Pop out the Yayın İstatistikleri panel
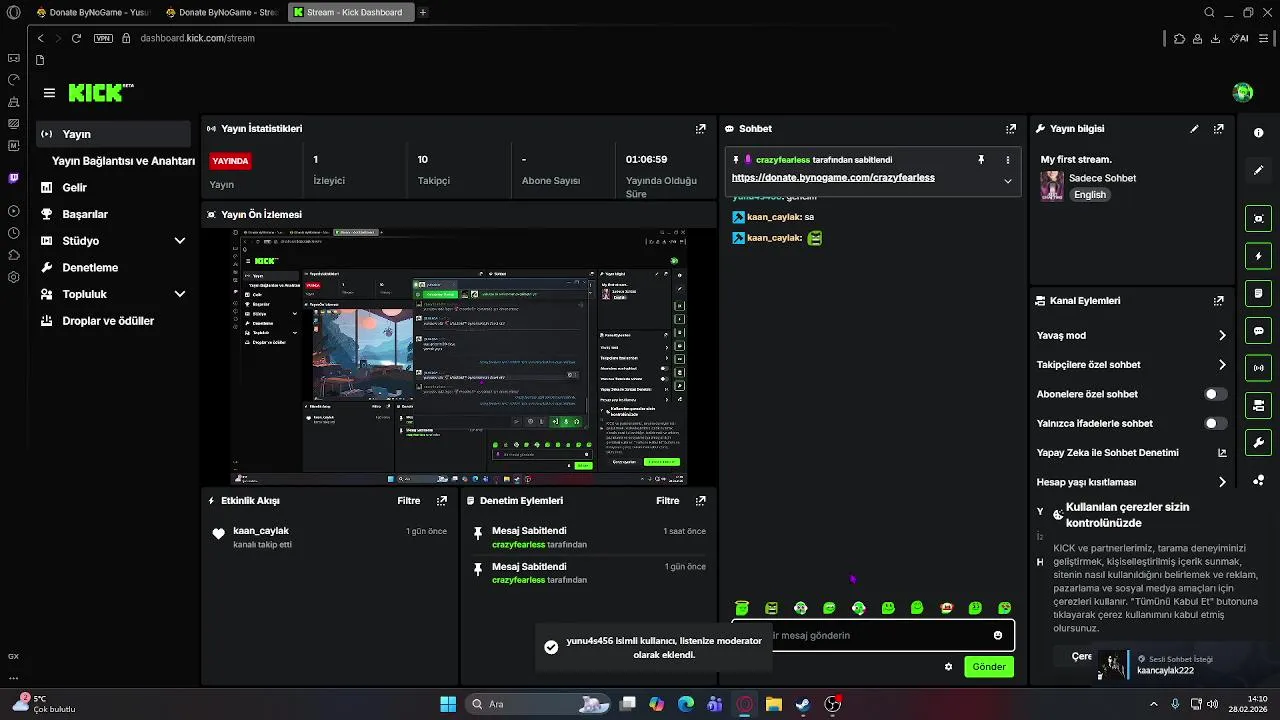 click(x=701, y=129)
